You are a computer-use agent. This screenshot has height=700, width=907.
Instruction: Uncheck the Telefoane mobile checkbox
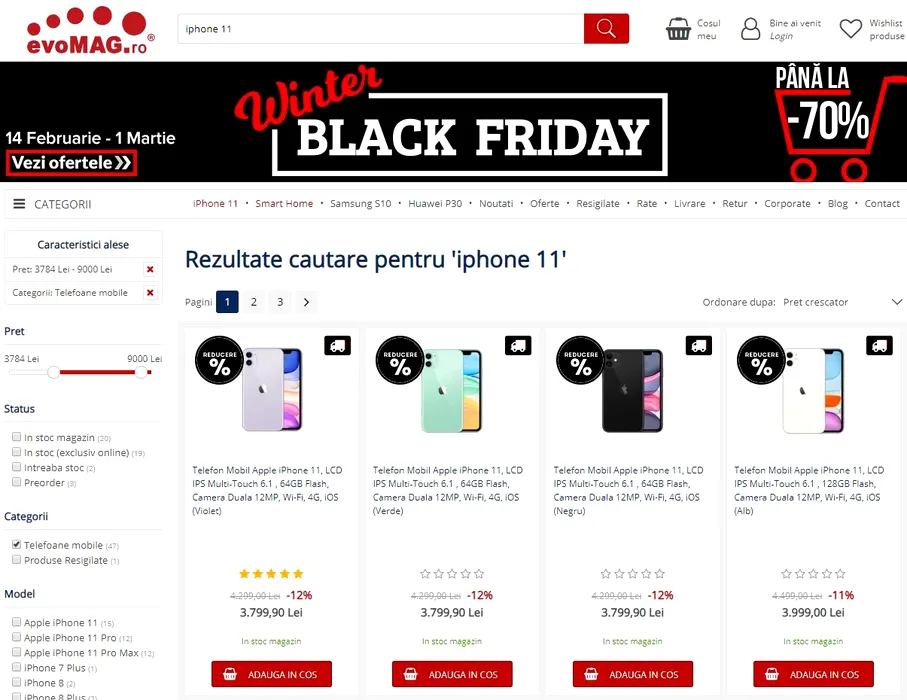pos(17,544)
